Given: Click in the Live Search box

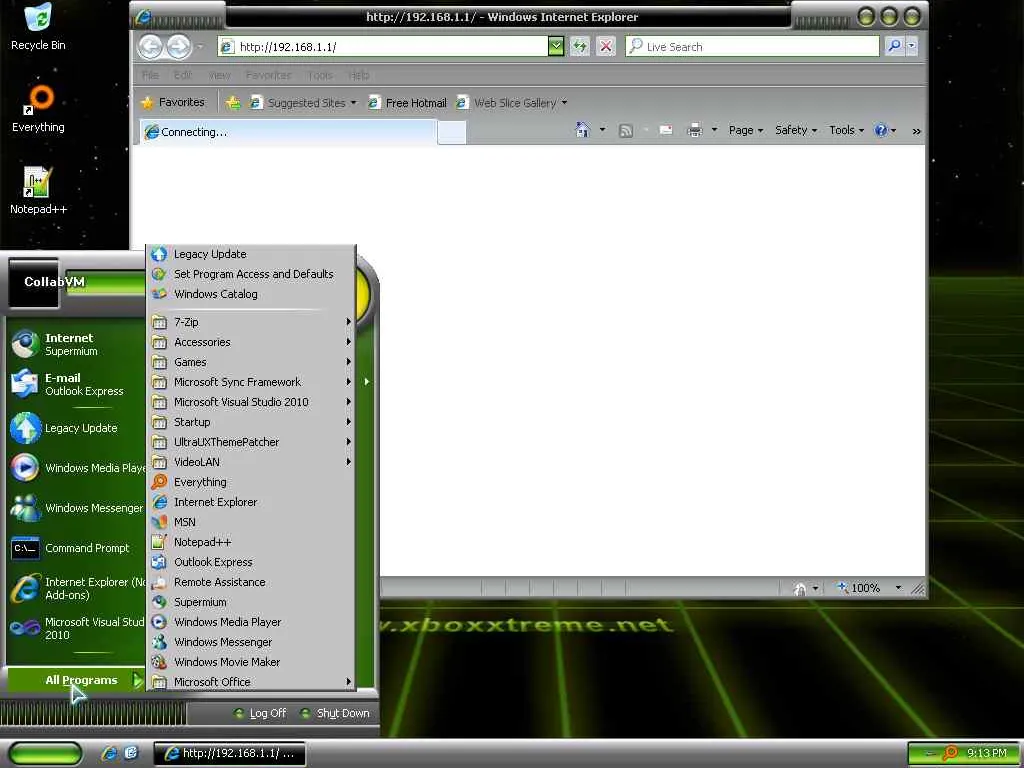Looking at the screenshot, I should [x=752, y=46].
